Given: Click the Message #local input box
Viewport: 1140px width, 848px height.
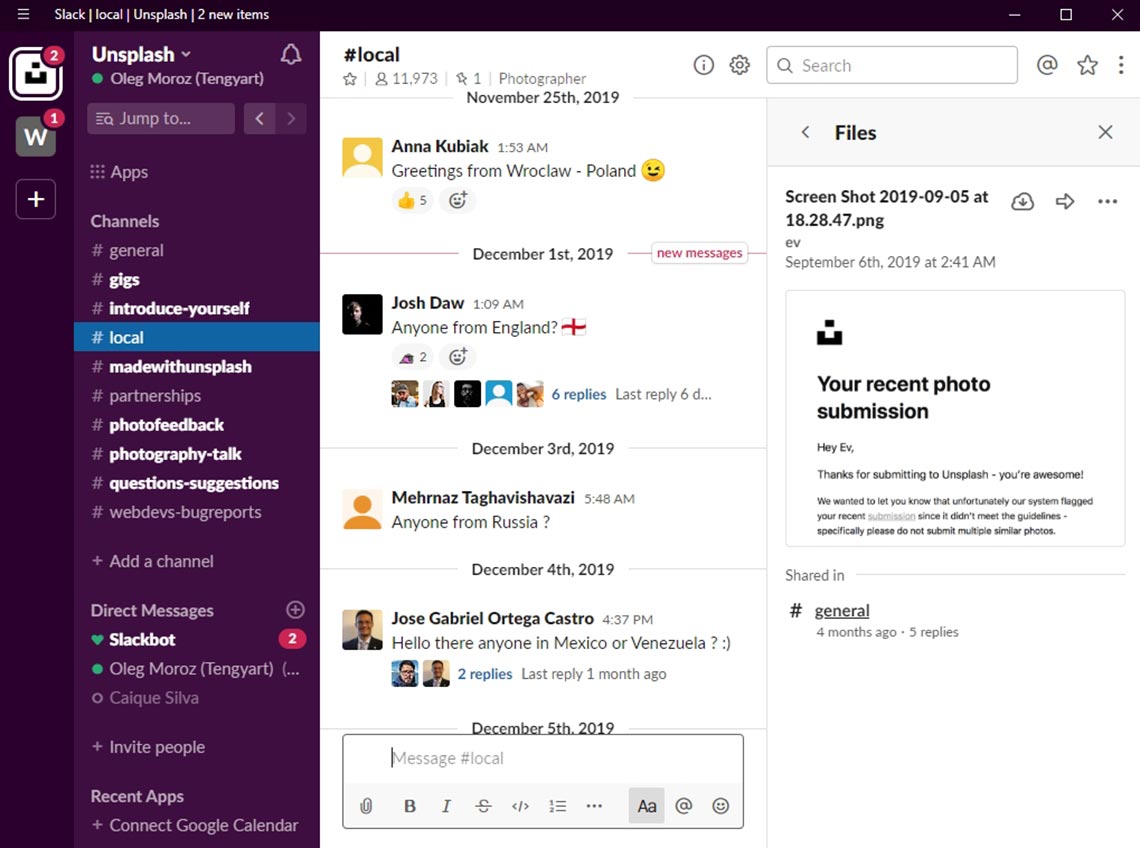Looking at the screenshot, I should click(x=542, y=758).
